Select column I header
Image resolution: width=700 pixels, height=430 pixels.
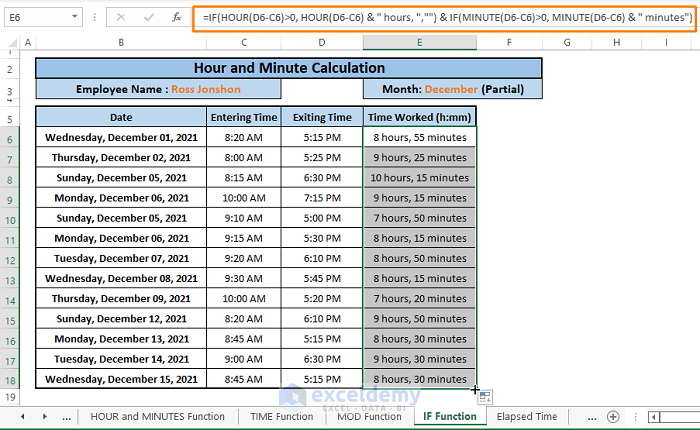[666, 43]
